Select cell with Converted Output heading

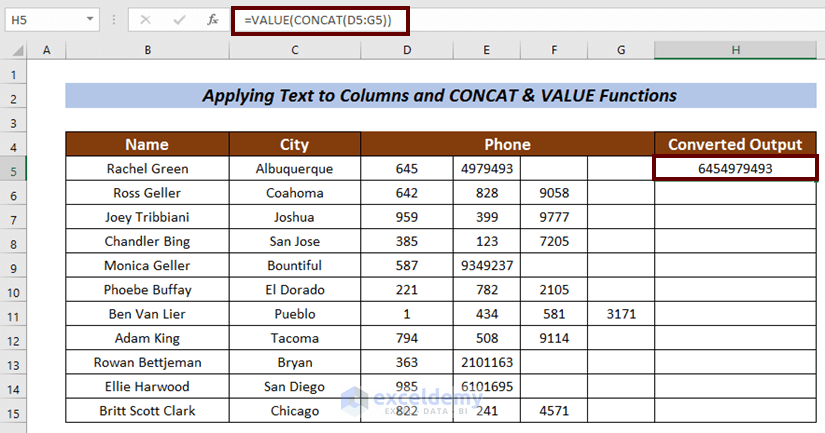pyautogui.click(x=735, y=144)
